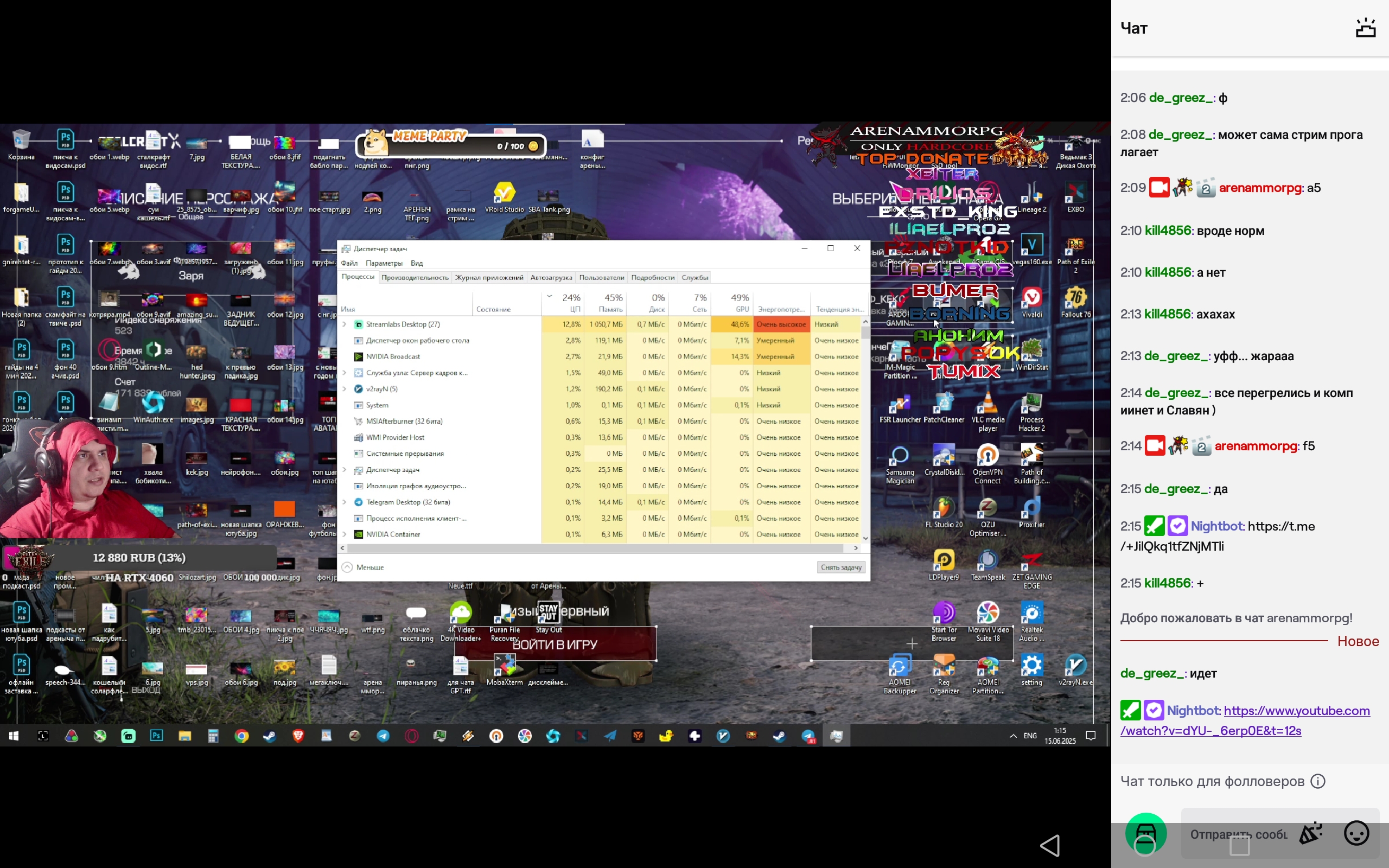Open Reg Organizer desktop shortcut
The height and width of the screenshot is (868, 1389).
coord(944,674)
